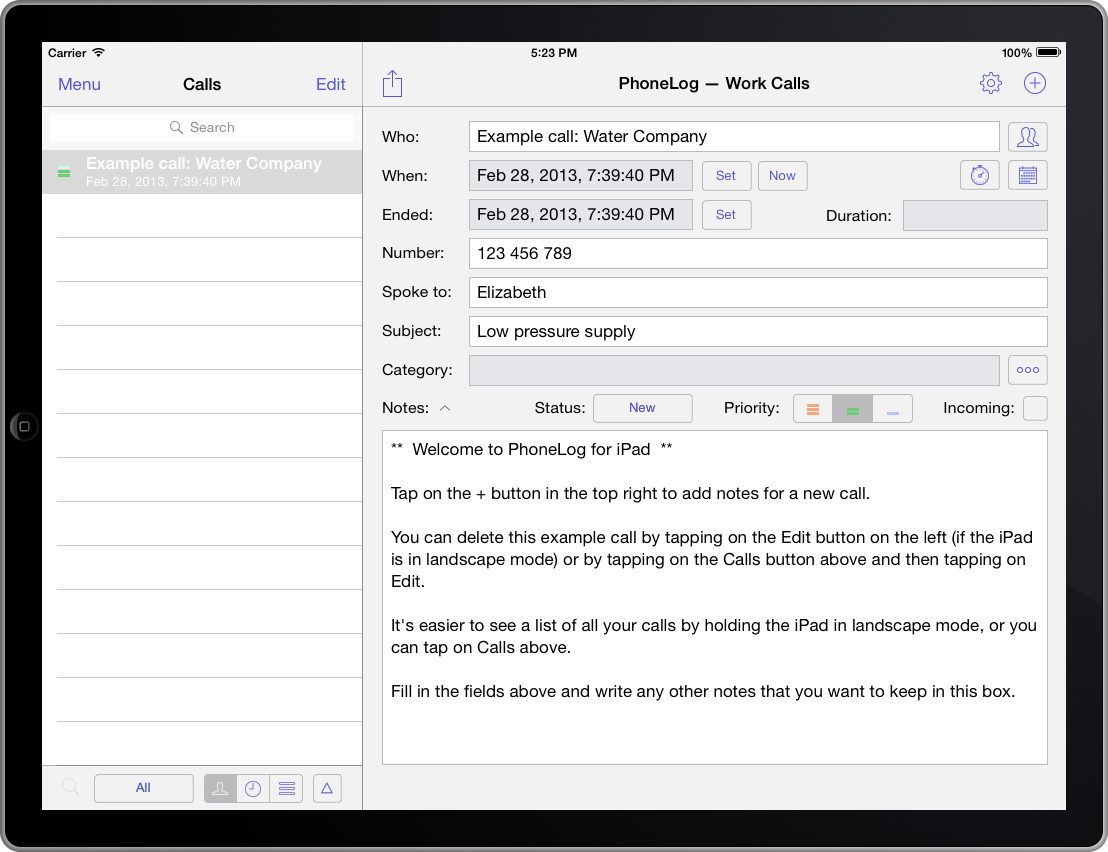The width and height of the screenshot is (1108, 852).
Task: Change Status from New
Action: [642, 408]
